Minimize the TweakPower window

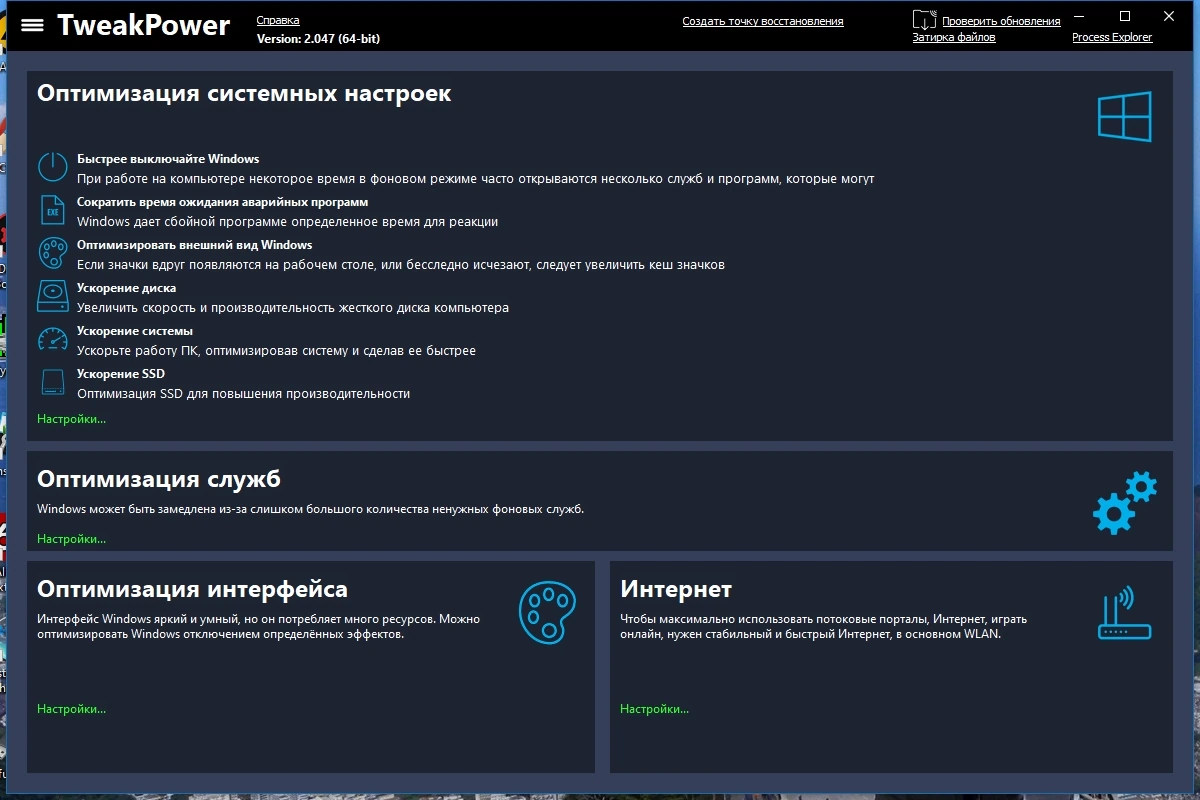1079,16
